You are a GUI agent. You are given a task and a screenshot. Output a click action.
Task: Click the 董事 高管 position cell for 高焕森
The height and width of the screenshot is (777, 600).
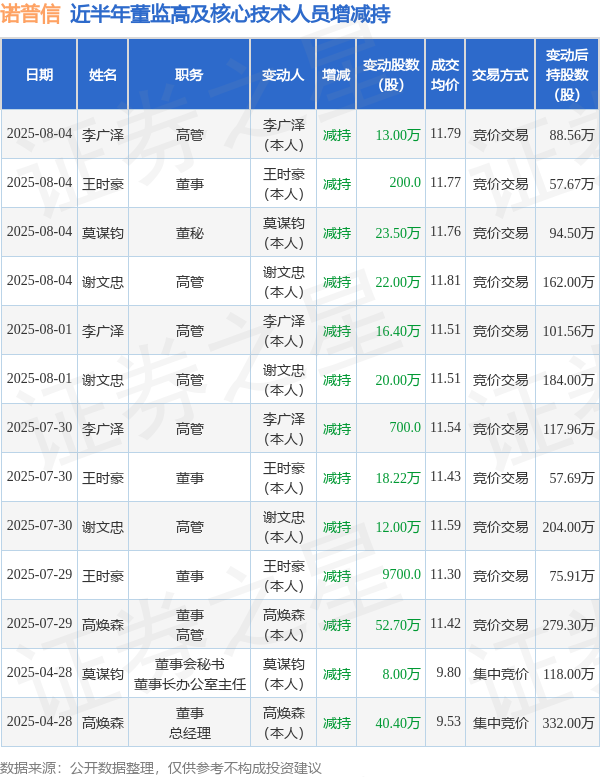pos(189,625)
